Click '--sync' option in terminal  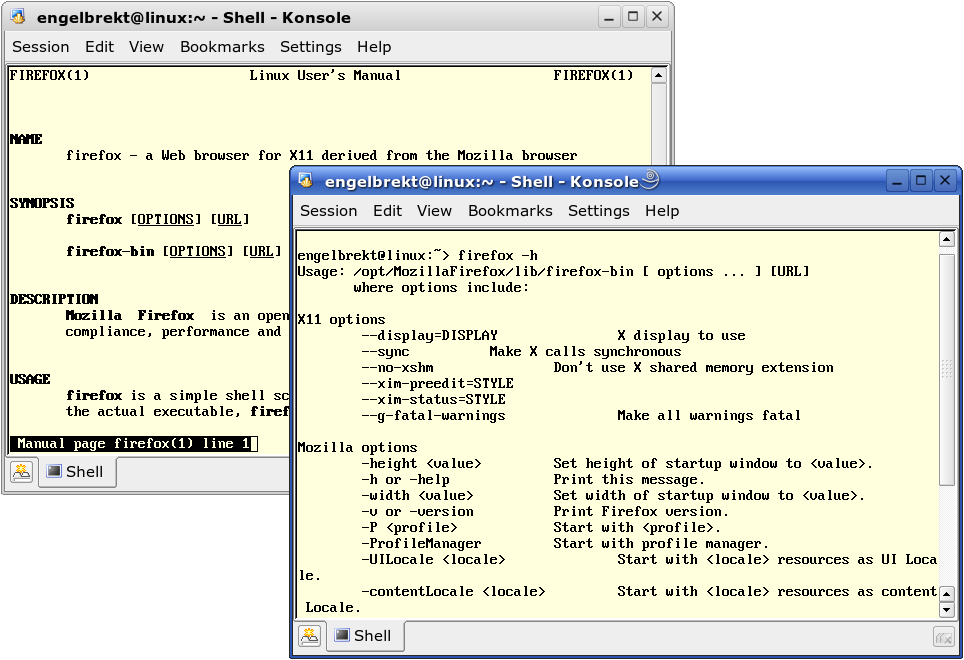tap(385, 352)
